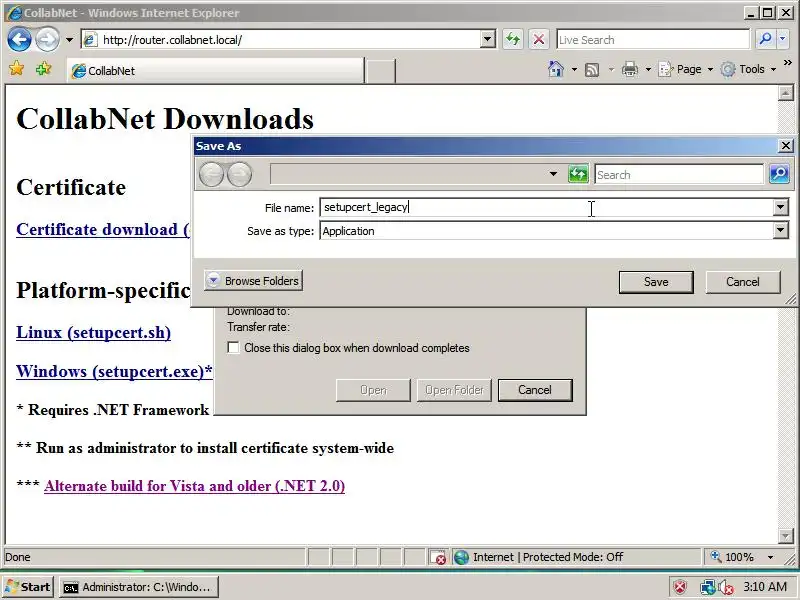
Task: Open the Tools menu
Action: tap(748, 69)
